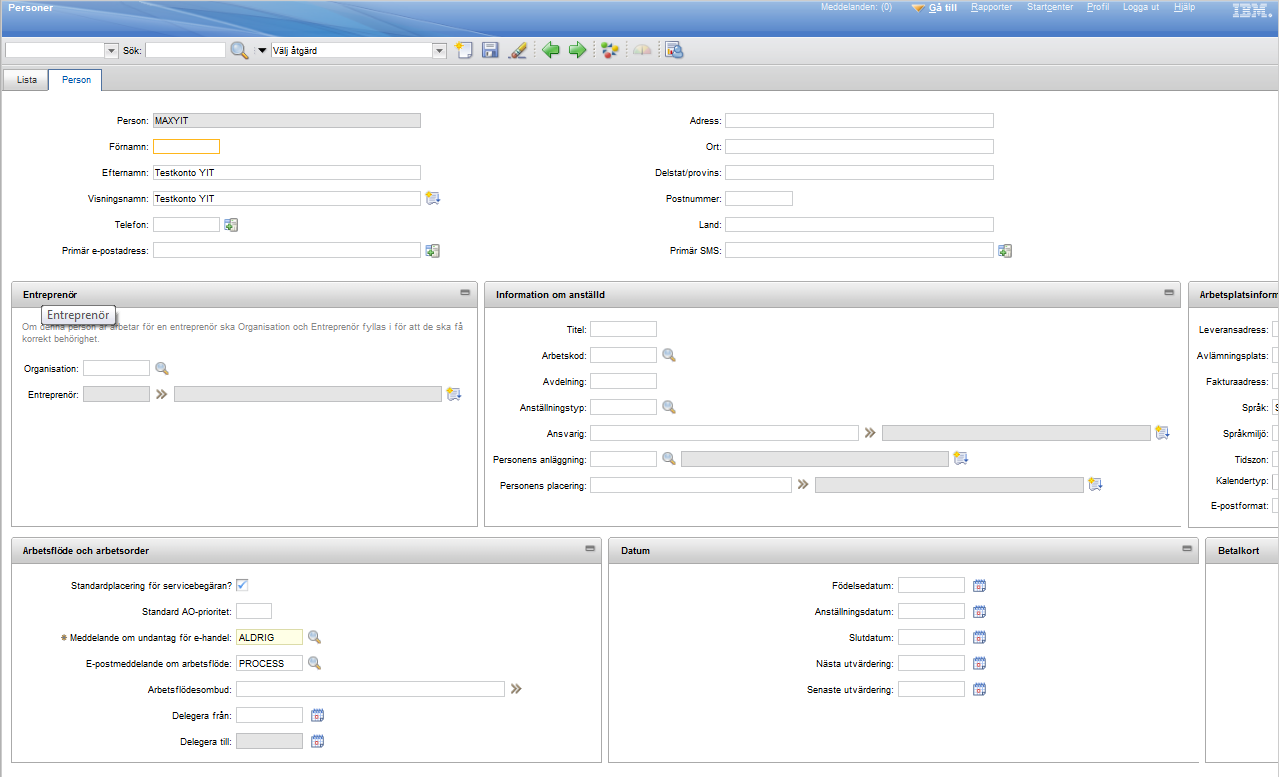Click the PROCESS value field
This screenshot has width=1279, height=777.
point(269,663)
